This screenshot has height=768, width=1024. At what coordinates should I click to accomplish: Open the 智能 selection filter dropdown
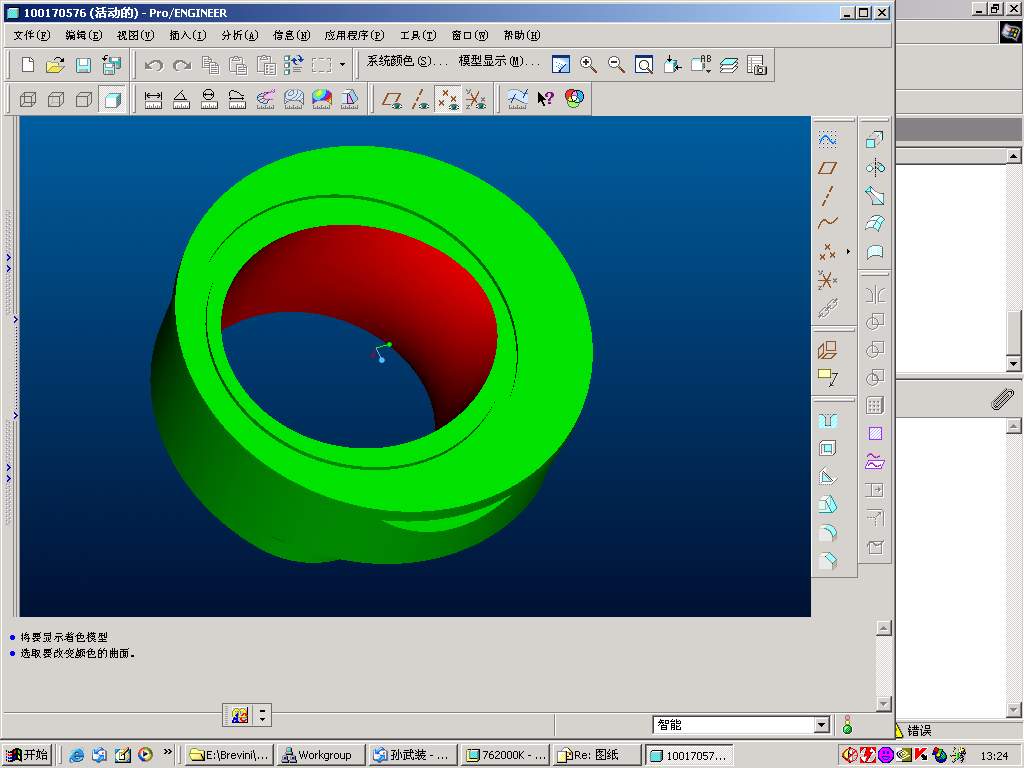822,724
